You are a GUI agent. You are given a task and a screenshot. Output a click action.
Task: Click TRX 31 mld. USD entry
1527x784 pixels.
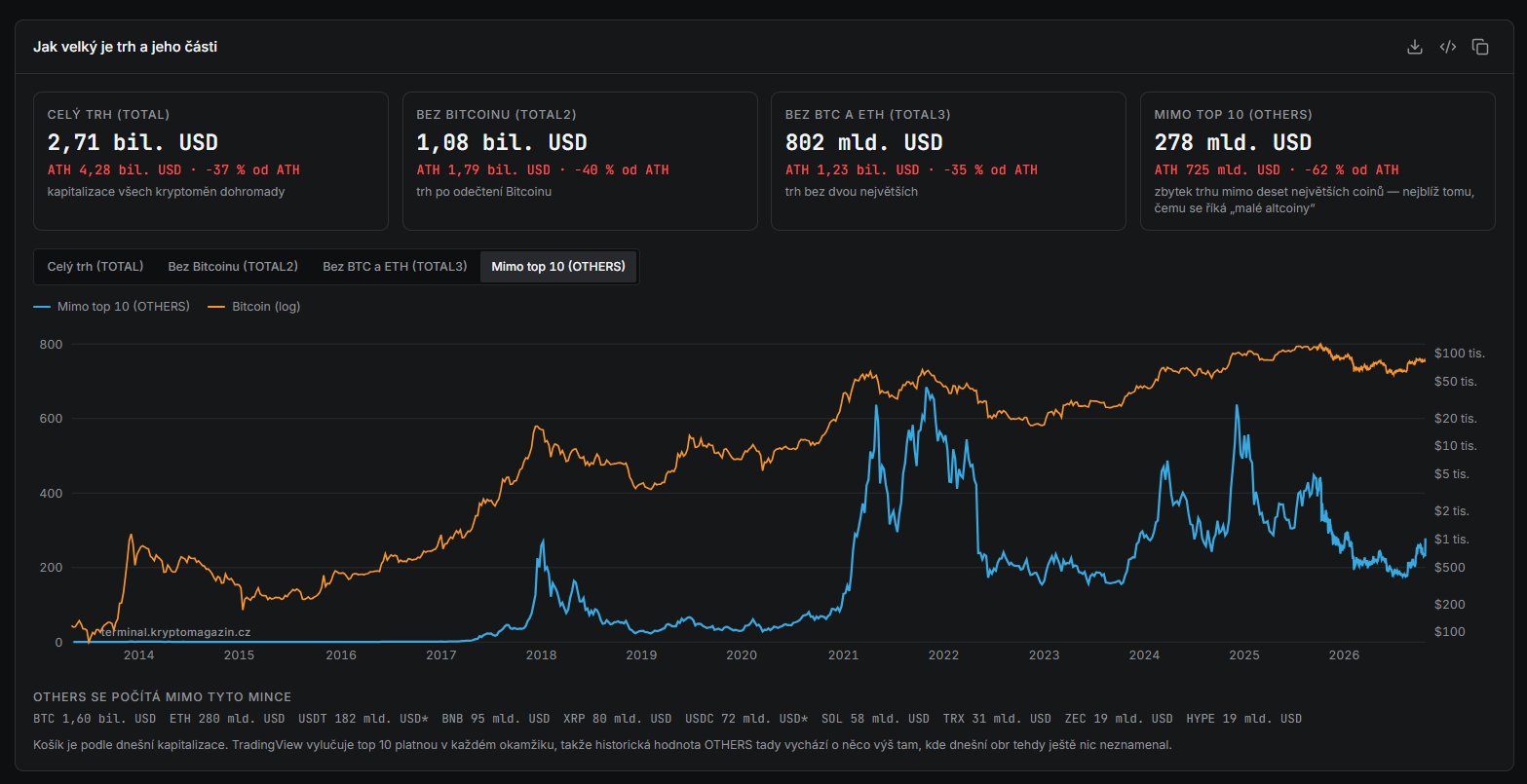click(x=998, y=719)
